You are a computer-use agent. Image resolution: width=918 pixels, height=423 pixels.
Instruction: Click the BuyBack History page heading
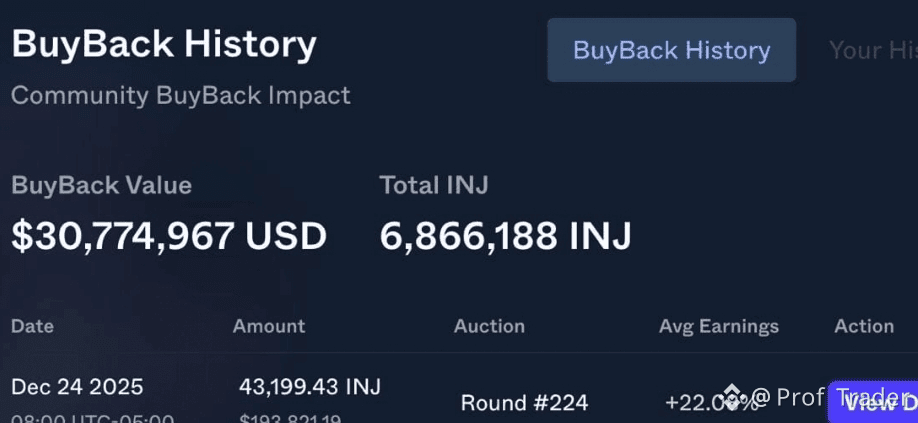coord(164,44)
